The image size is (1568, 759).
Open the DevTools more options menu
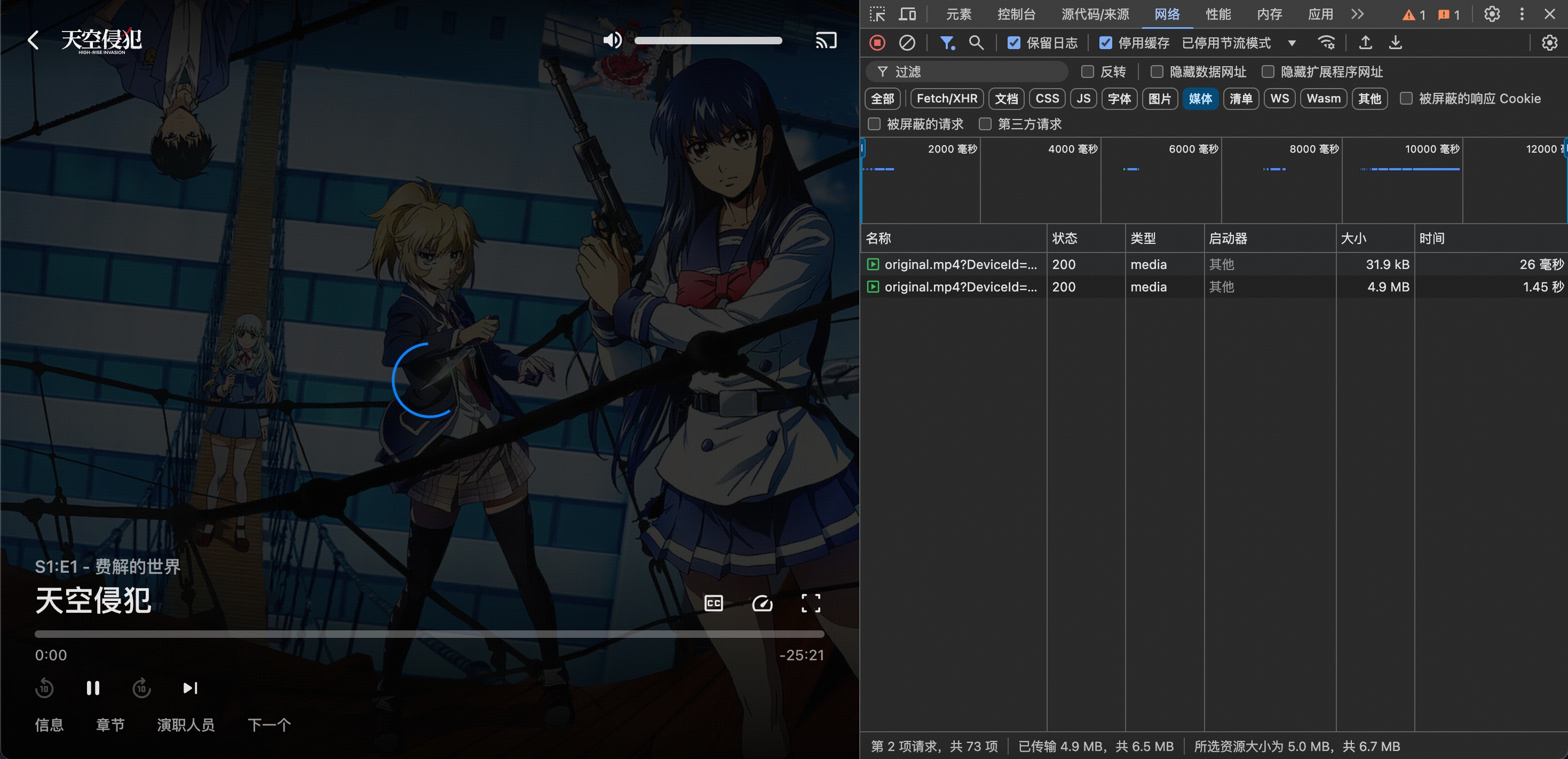click(x=1522, y=14)
